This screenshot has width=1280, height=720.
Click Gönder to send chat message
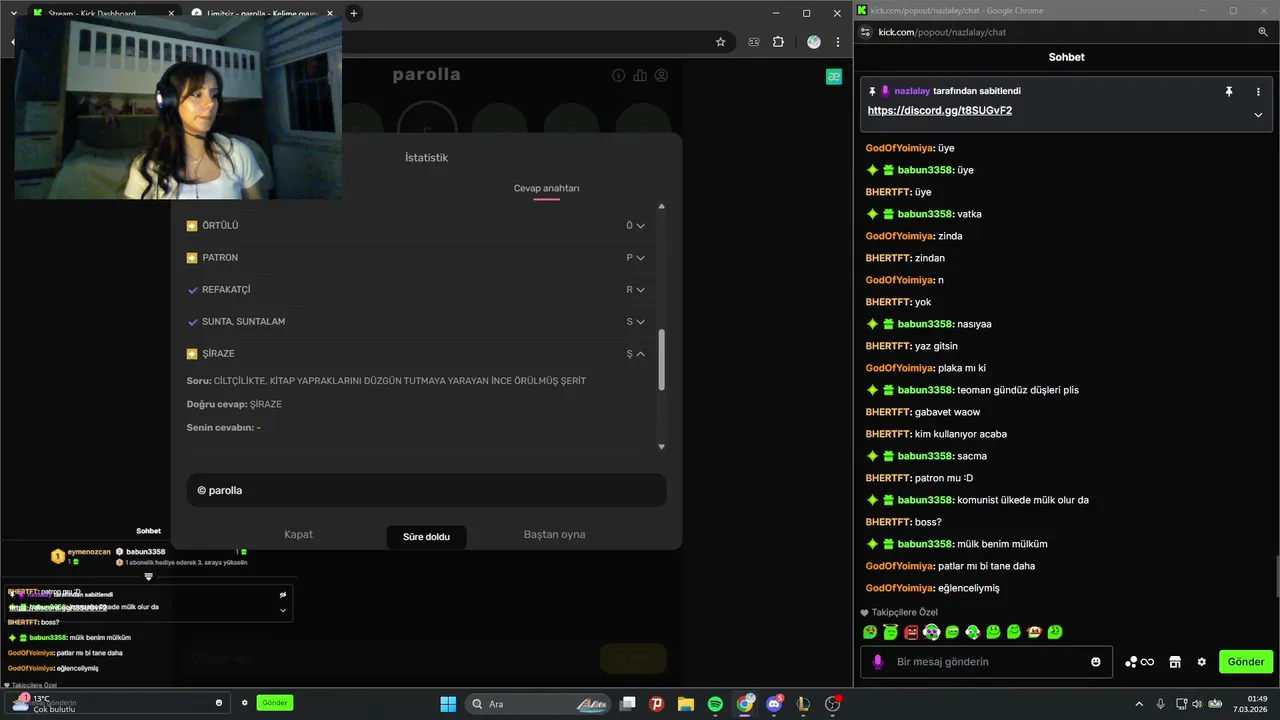[x=1246, y=662]
